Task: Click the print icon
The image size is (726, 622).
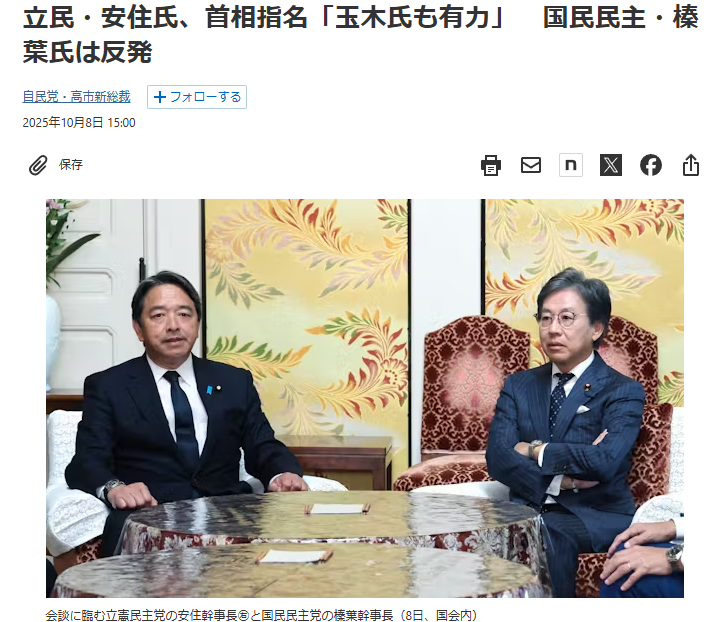Action: coord(491,165)
